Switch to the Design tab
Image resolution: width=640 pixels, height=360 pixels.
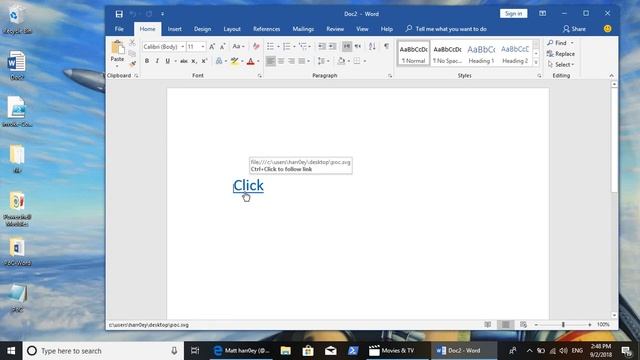tap(202, 29)
